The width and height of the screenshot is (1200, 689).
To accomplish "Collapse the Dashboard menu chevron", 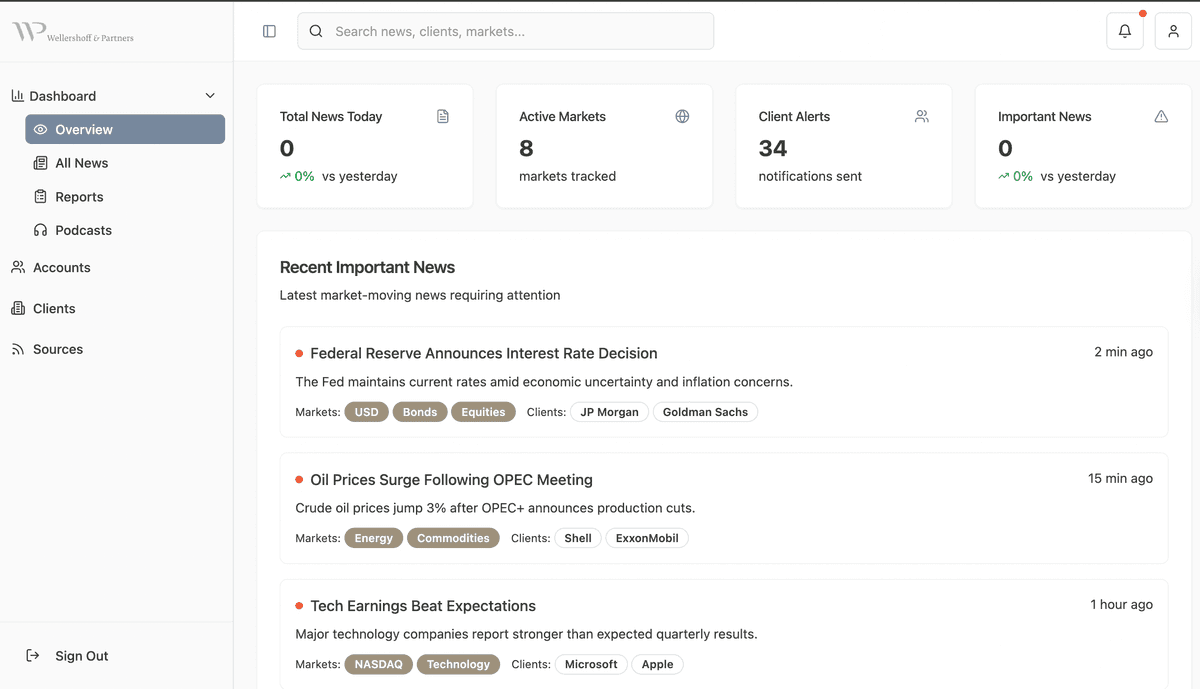I will [210, 96].
